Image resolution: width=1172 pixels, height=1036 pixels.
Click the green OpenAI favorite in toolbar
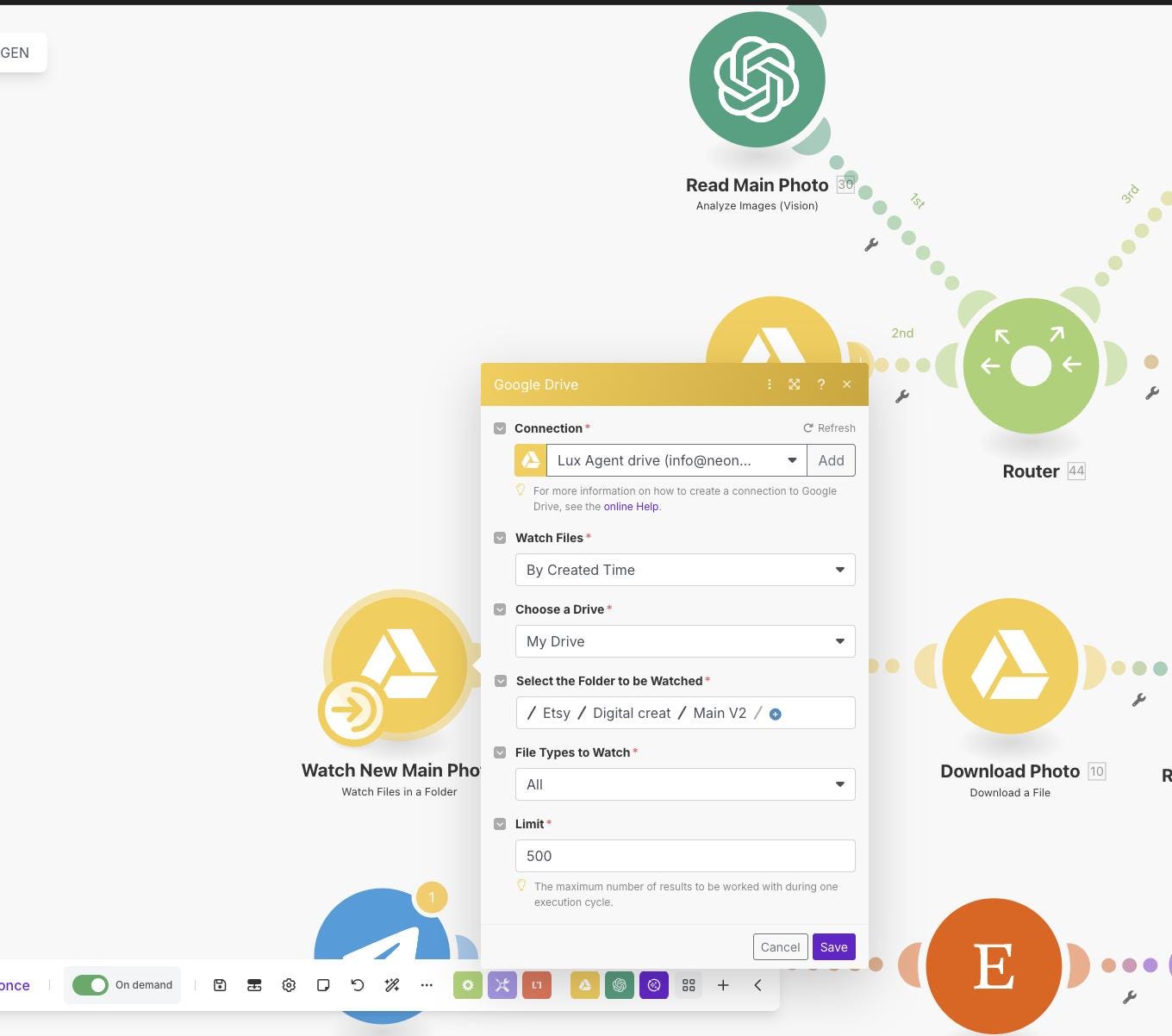click(620, 985)
